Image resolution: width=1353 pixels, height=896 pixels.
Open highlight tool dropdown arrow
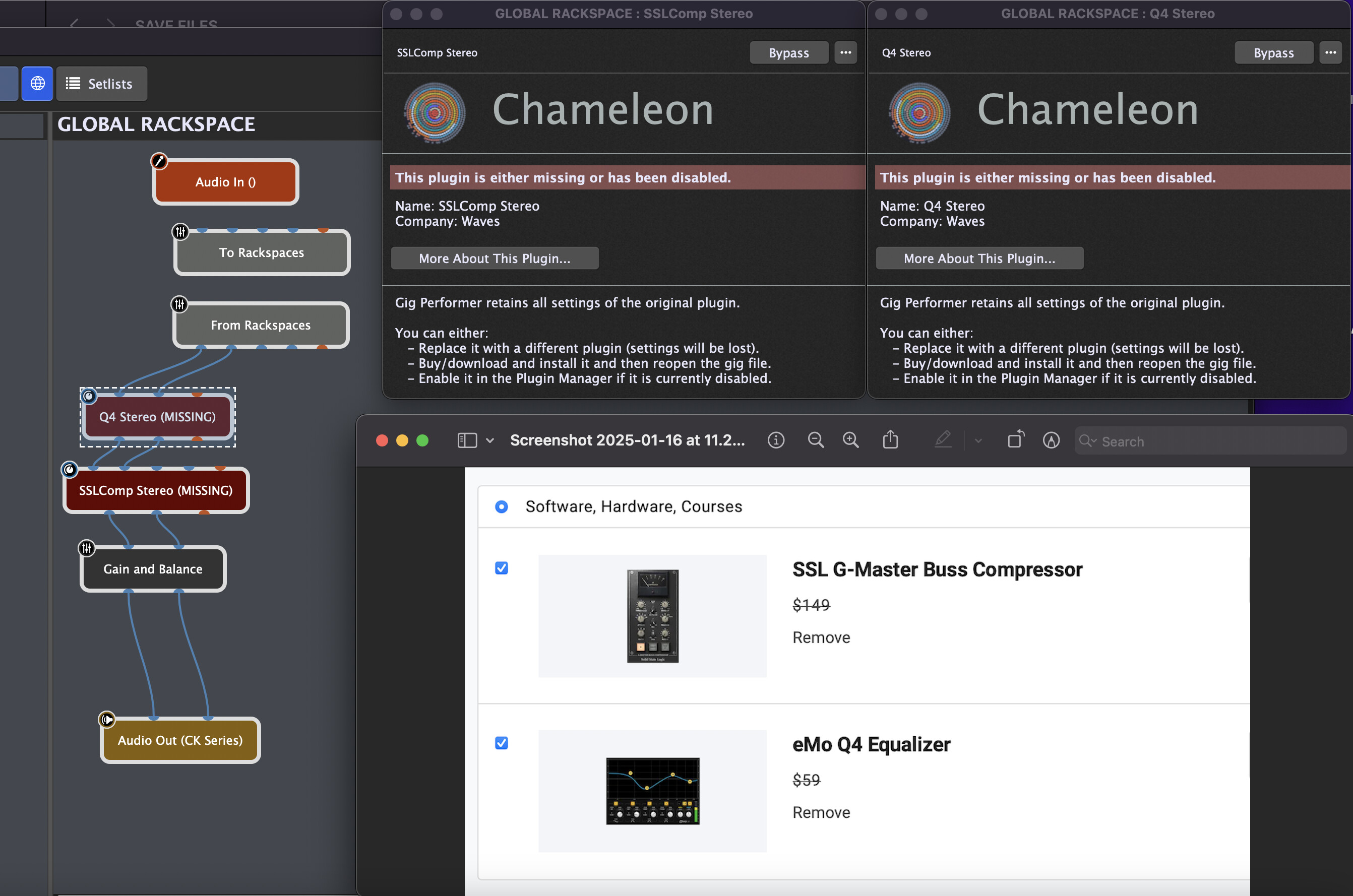[978, 440]
